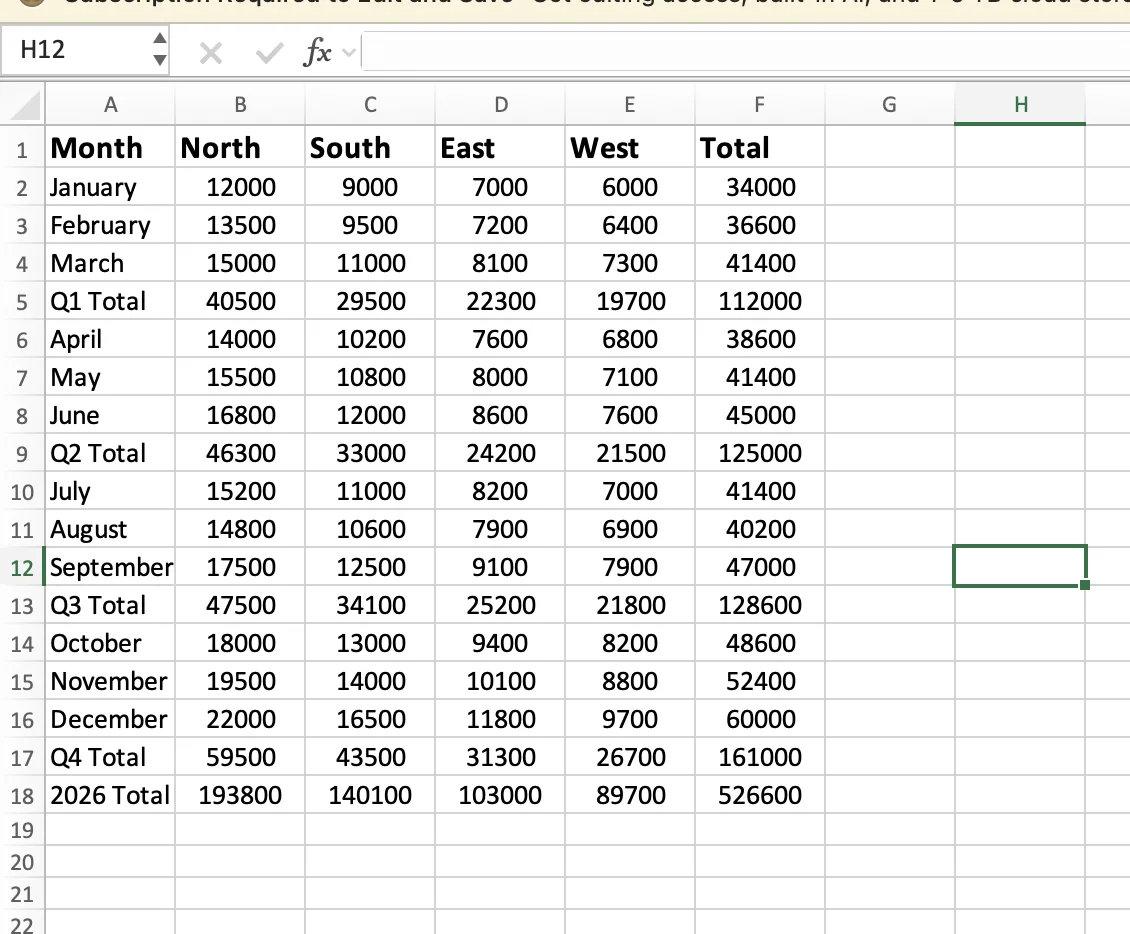Select the "July" cell
Viewport: 1130px width, 934px height.
pyautogui.click(x=110, y=492)
